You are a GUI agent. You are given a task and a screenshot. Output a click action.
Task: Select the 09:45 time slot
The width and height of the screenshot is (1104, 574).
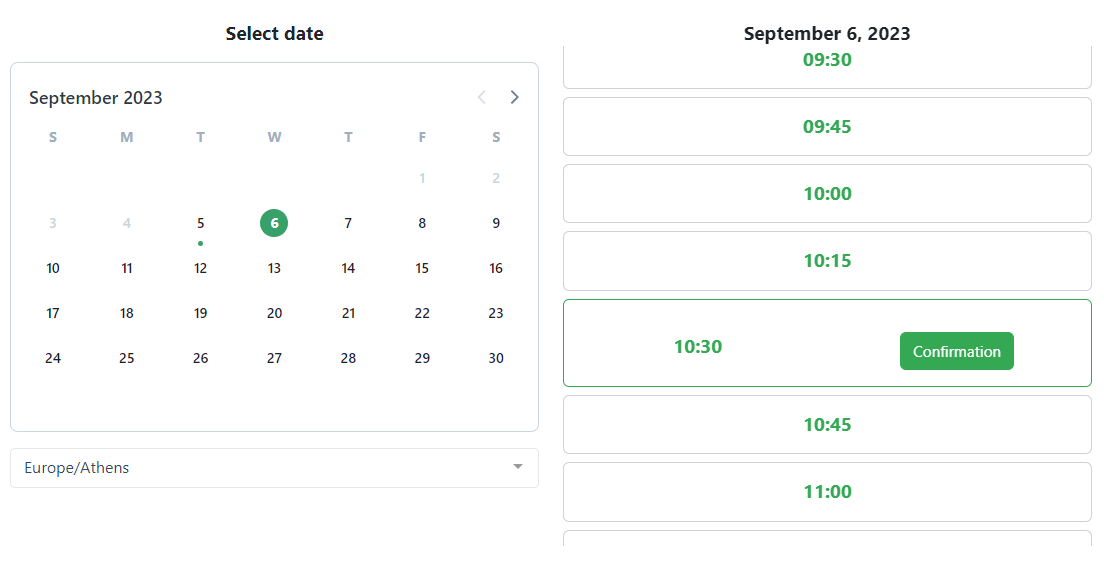click(x=827, y=127)
